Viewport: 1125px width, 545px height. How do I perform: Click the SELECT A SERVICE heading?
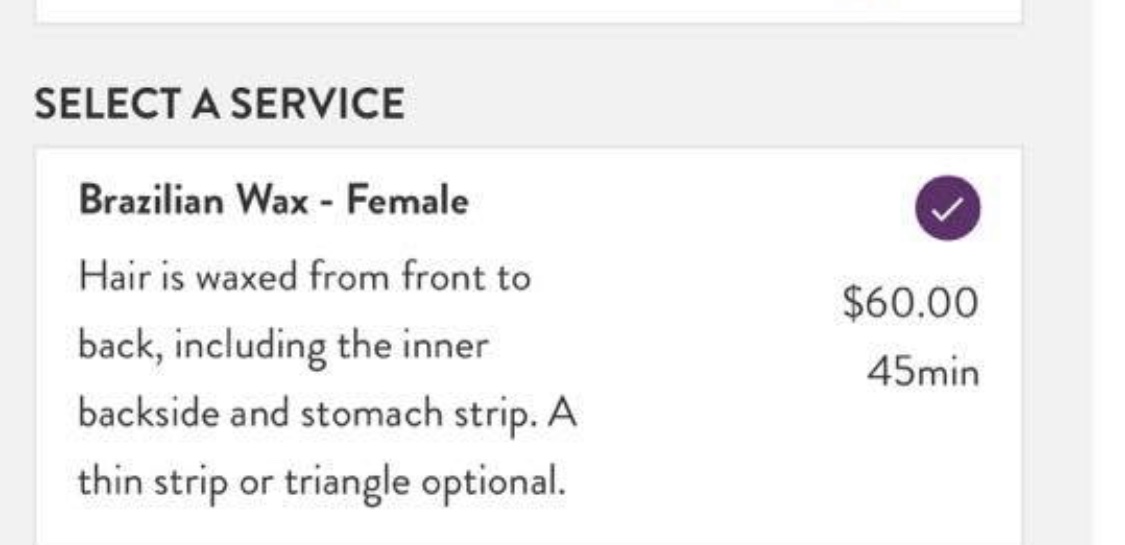point(219,104)
